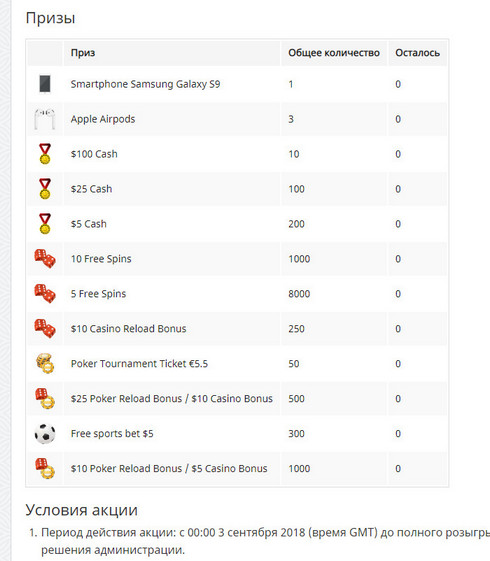Click the 8000 quantity cell for 5 Free Spins
The image size is (490, 561).
pyautogui.click(x=299, y=294)
